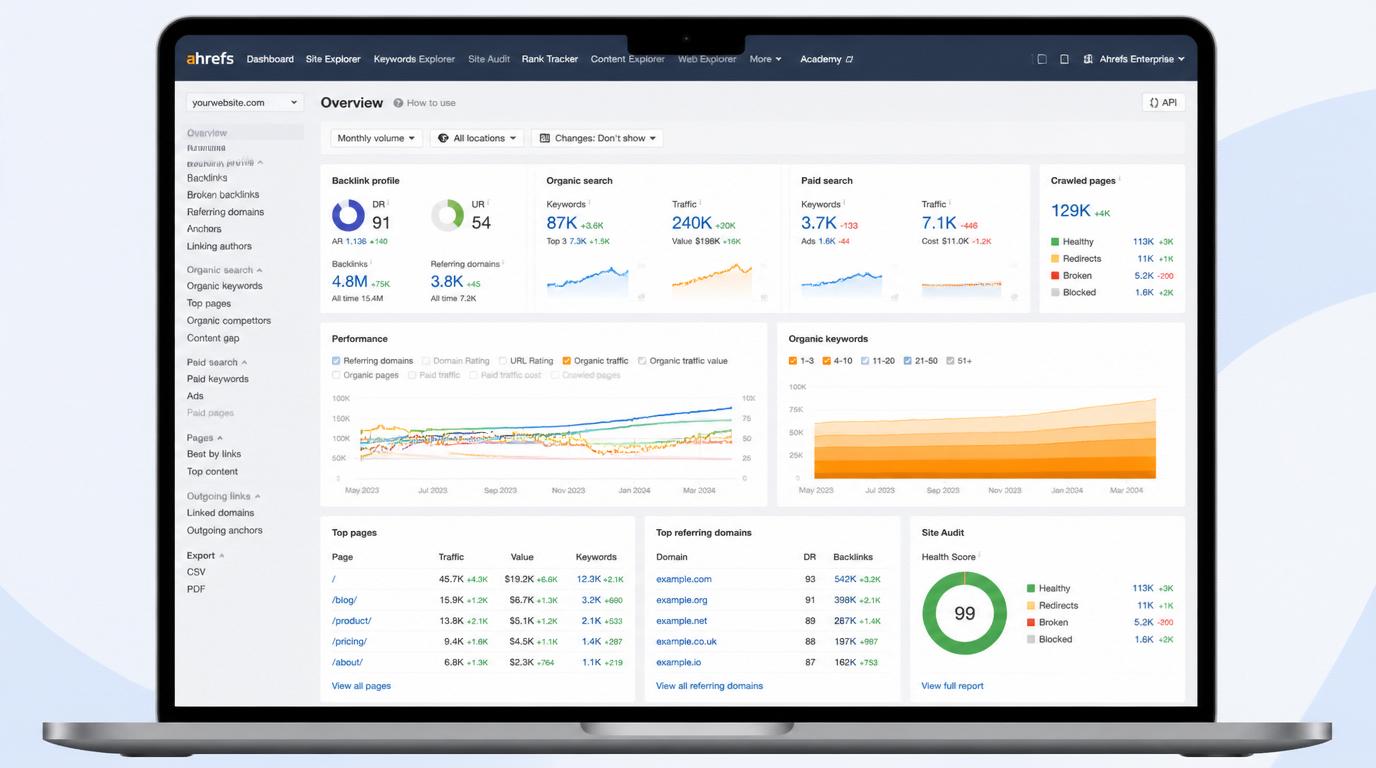Open Content Explorer in the top navigation
Viewport: 1376px width, 768px height.
627,59
